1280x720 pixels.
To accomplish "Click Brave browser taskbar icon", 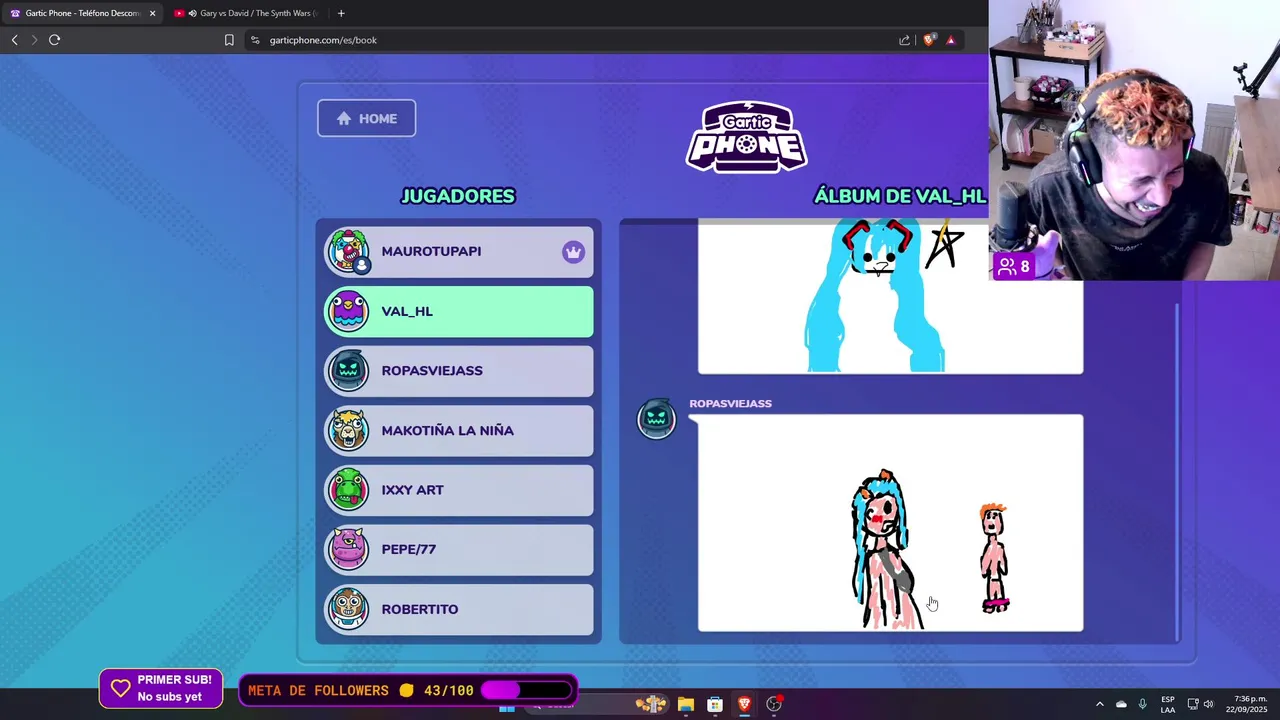I will pyautogui.click(x=744, y=704).
